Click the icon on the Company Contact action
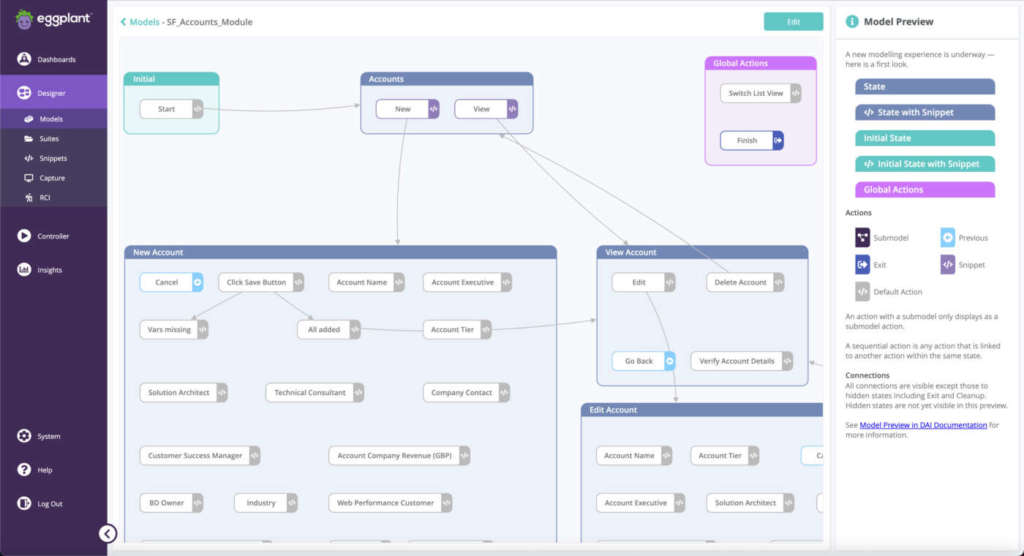Viewport: 1024px width, 556px height. 504,393
